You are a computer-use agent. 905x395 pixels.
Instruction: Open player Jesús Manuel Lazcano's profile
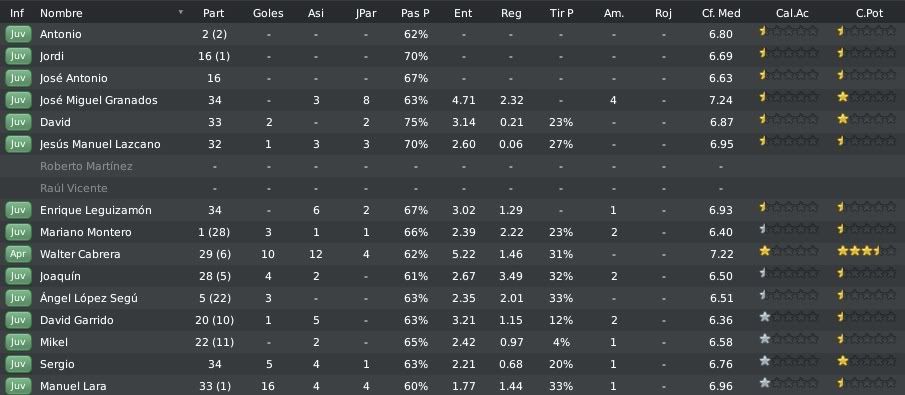pos(100,144)
